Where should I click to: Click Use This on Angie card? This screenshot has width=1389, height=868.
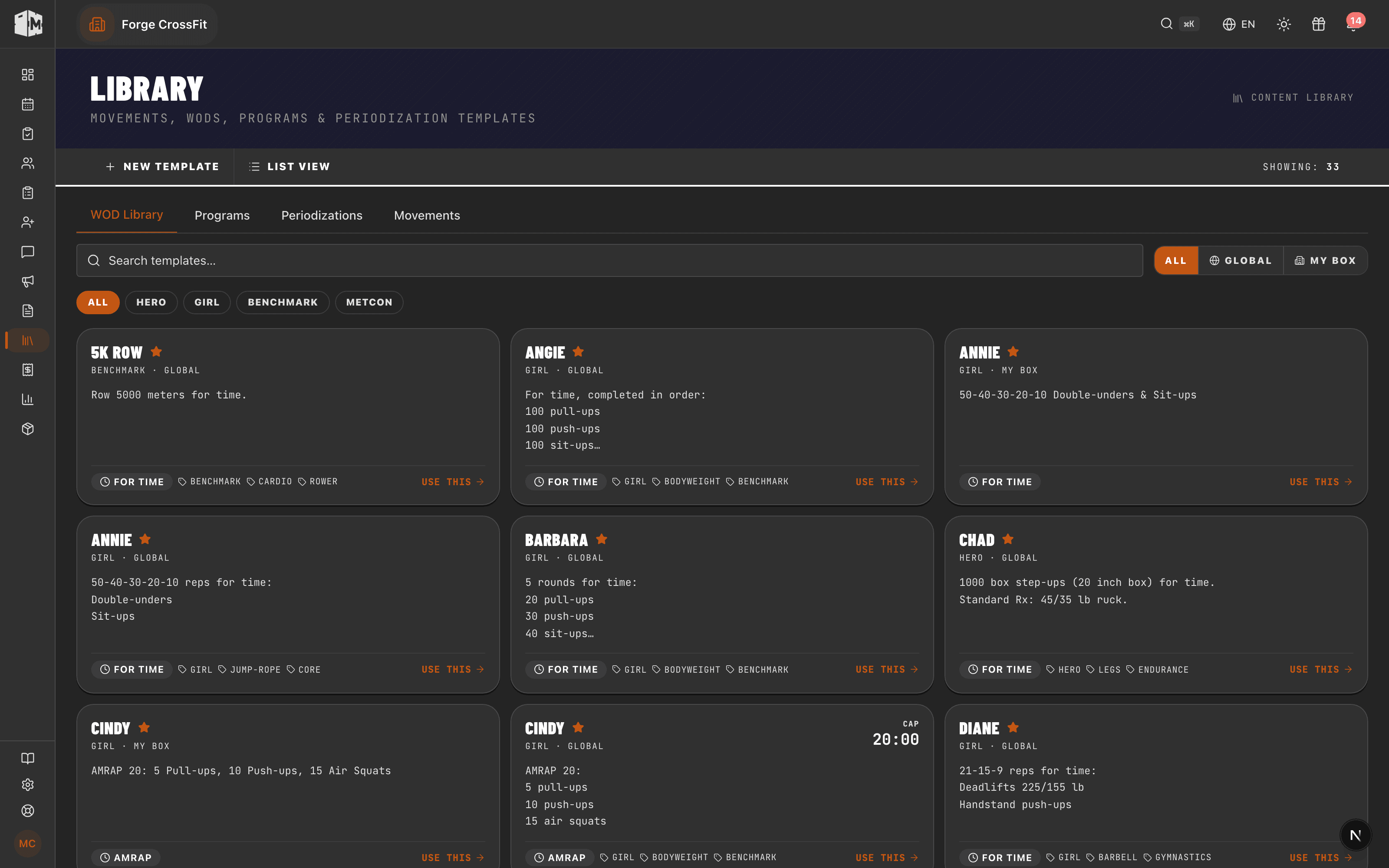(887, 482)
